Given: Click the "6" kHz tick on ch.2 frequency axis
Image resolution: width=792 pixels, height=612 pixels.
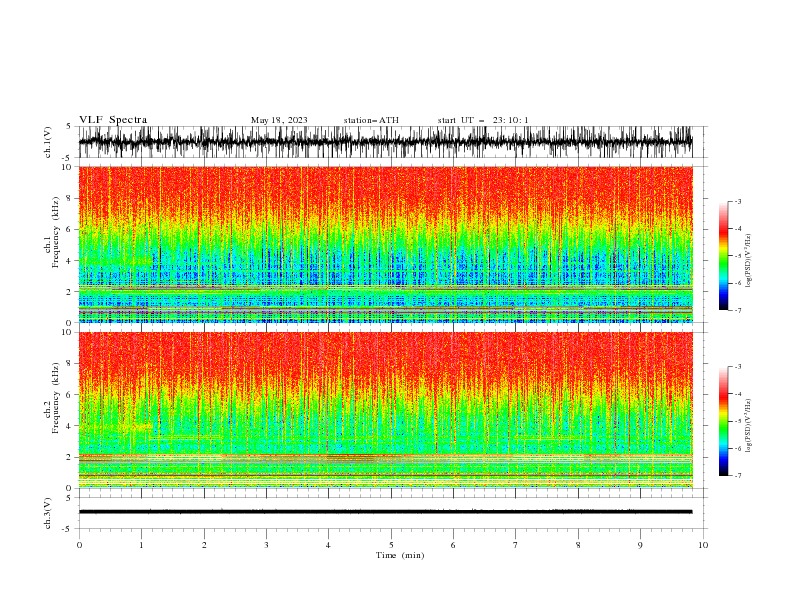Looking at the screenshot, I should pyautogui.click(x=69, y=395).
